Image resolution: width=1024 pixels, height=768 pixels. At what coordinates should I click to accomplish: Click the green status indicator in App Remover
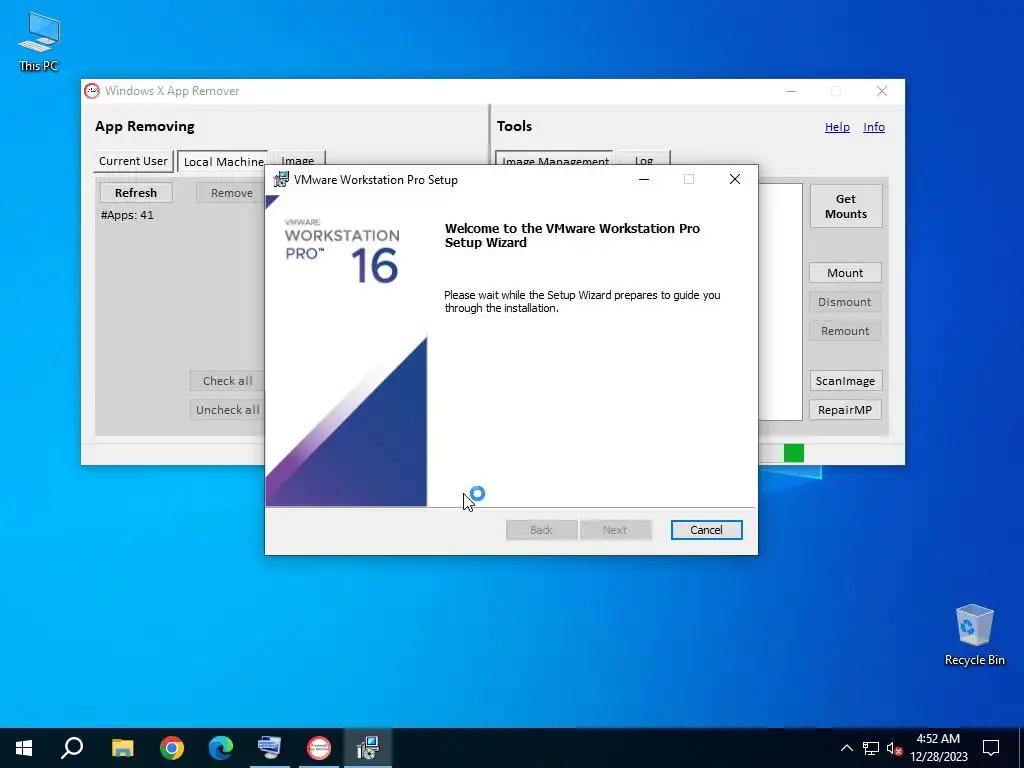(793, 453)
